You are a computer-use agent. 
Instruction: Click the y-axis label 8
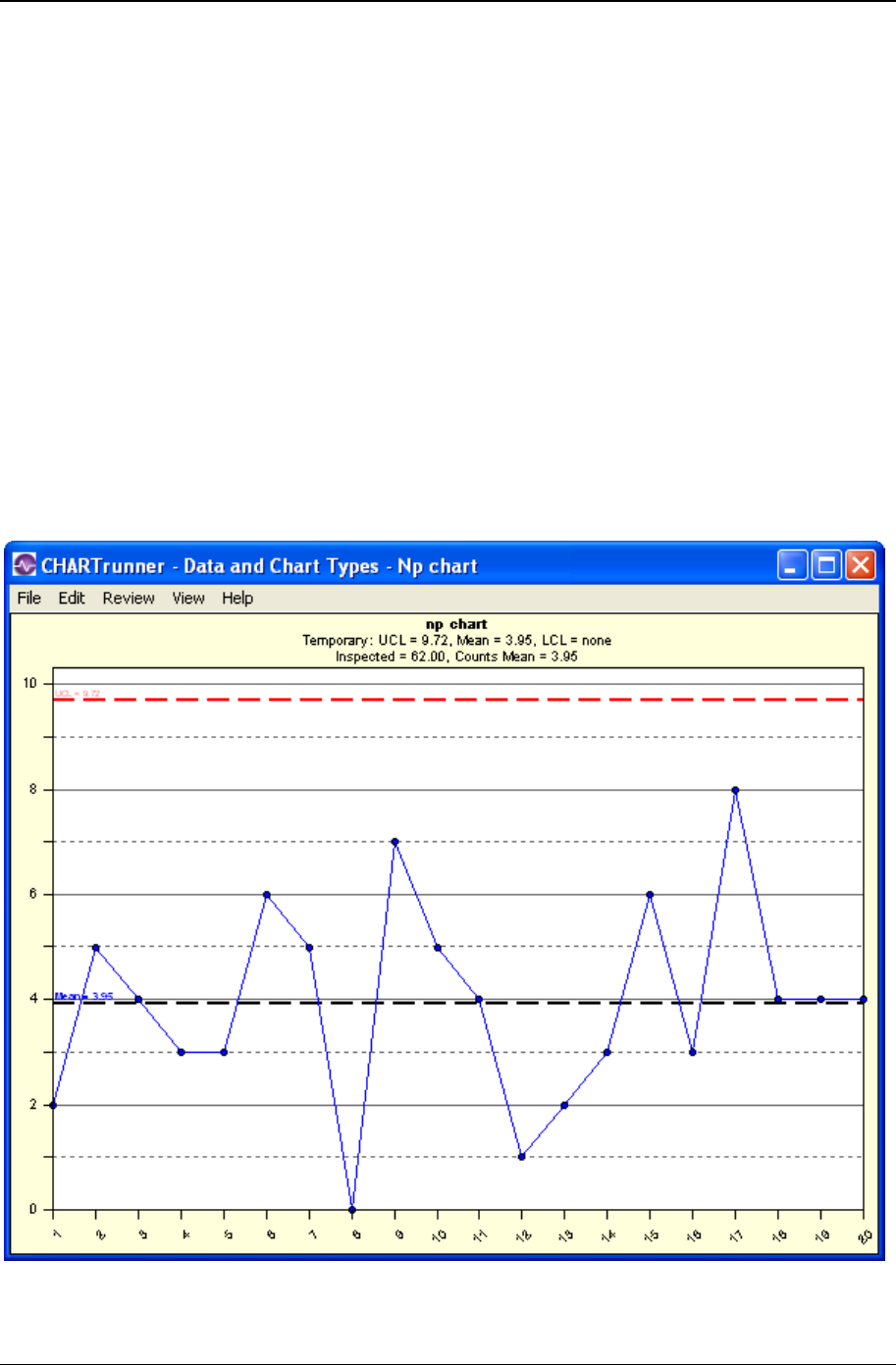34,789
